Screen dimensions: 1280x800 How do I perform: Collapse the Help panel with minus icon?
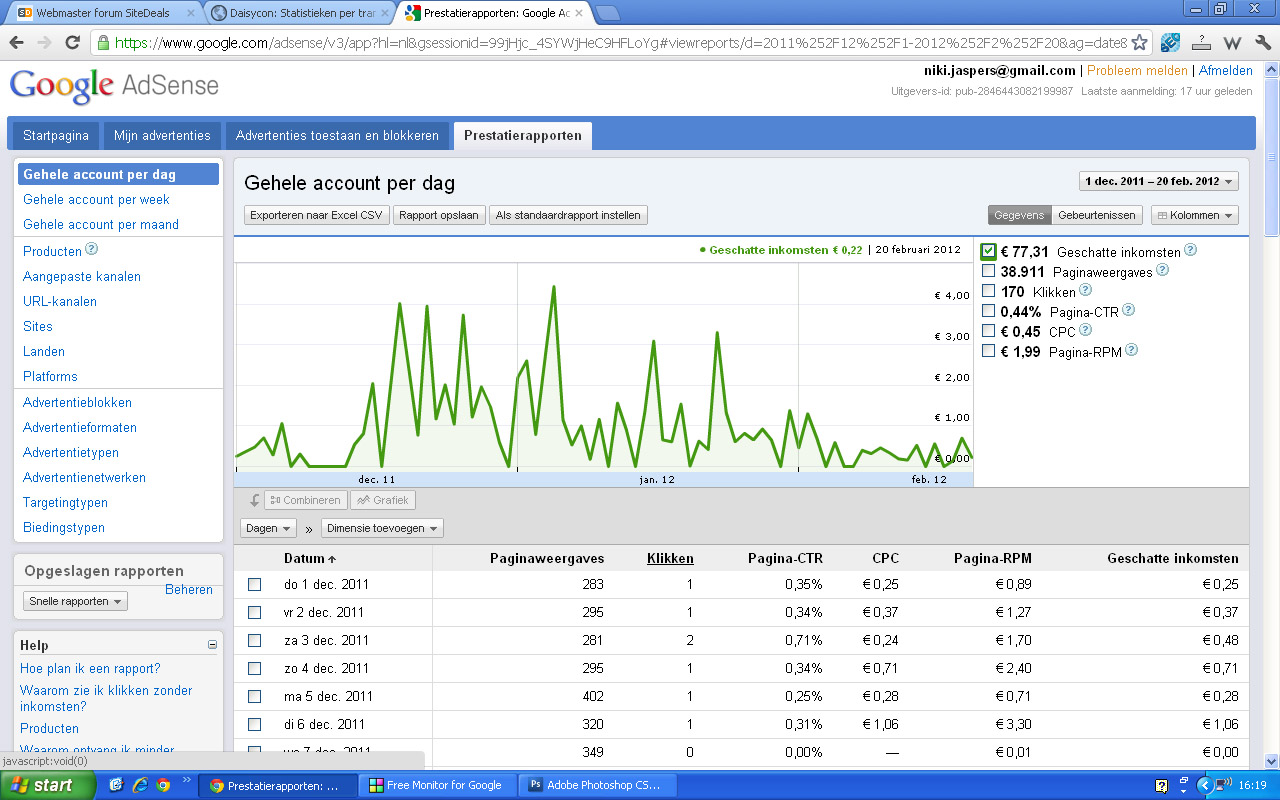pyautogui.click(x=212, y=645)
